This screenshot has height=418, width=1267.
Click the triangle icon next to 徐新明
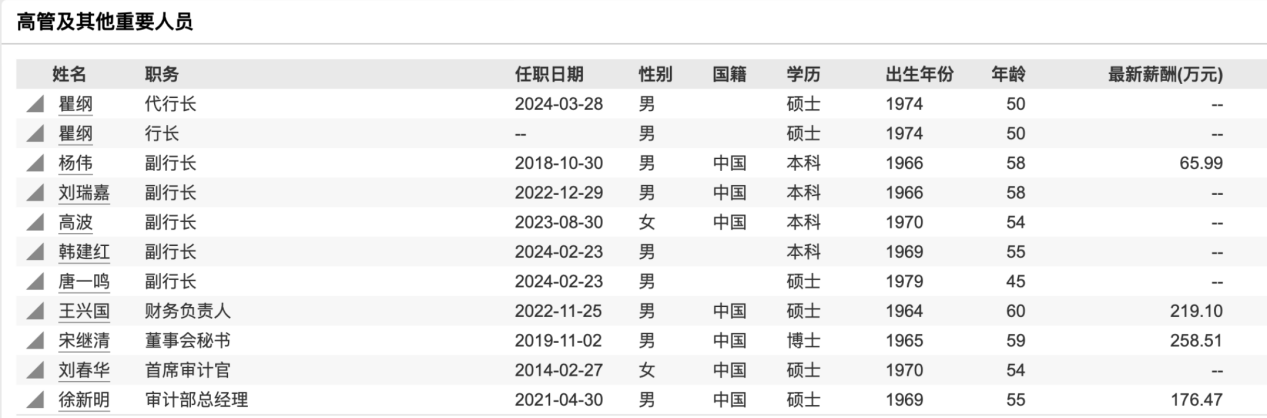coord(36,400)
